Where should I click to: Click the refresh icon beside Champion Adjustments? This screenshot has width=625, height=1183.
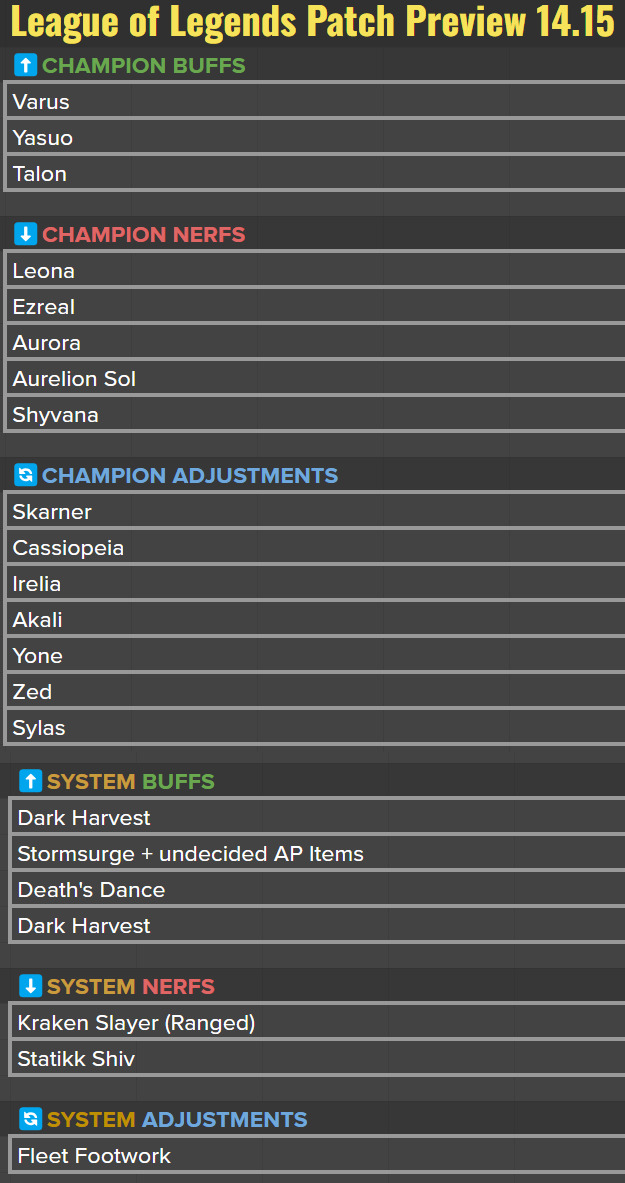point(26,476)
